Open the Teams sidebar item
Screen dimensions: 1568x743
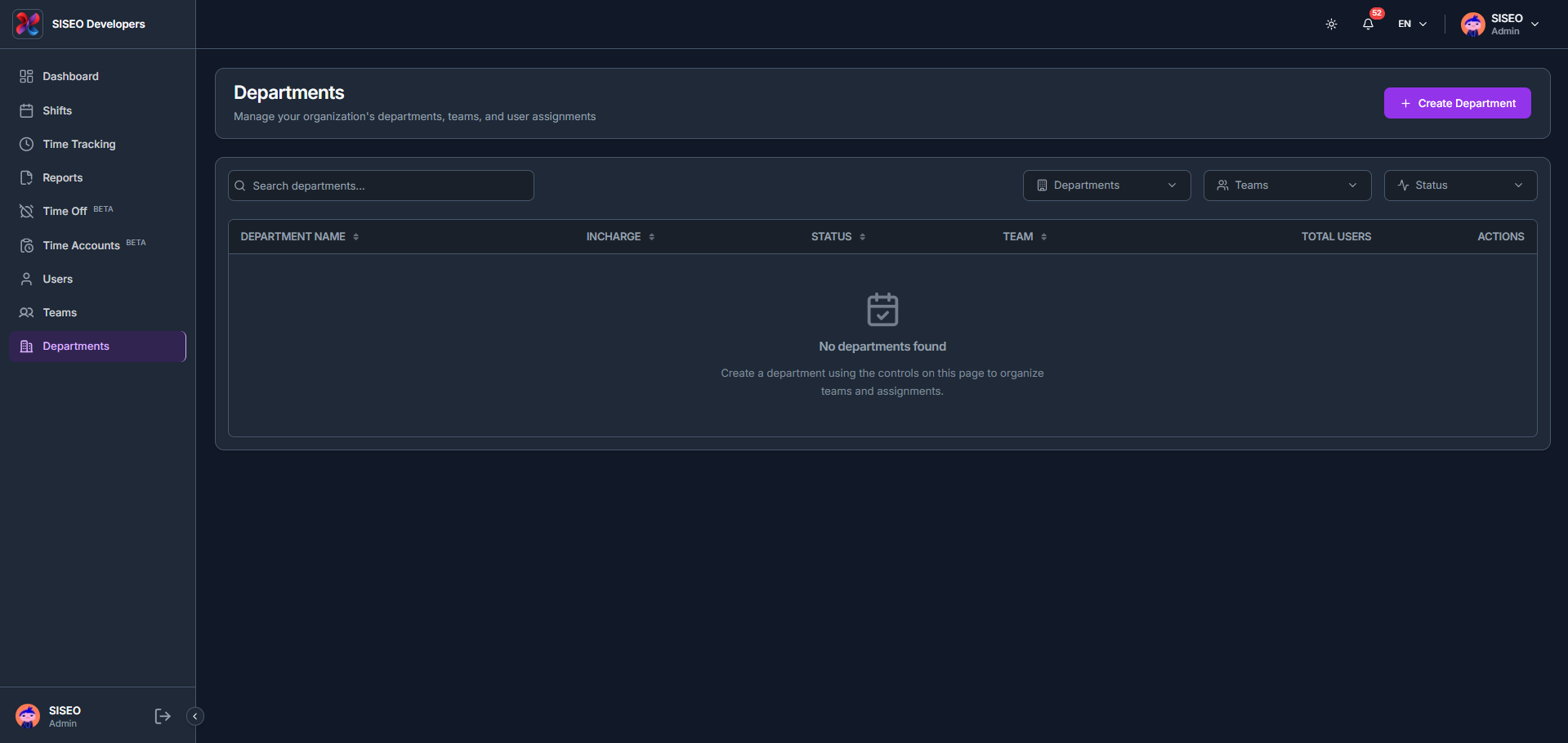coord(97,312)
